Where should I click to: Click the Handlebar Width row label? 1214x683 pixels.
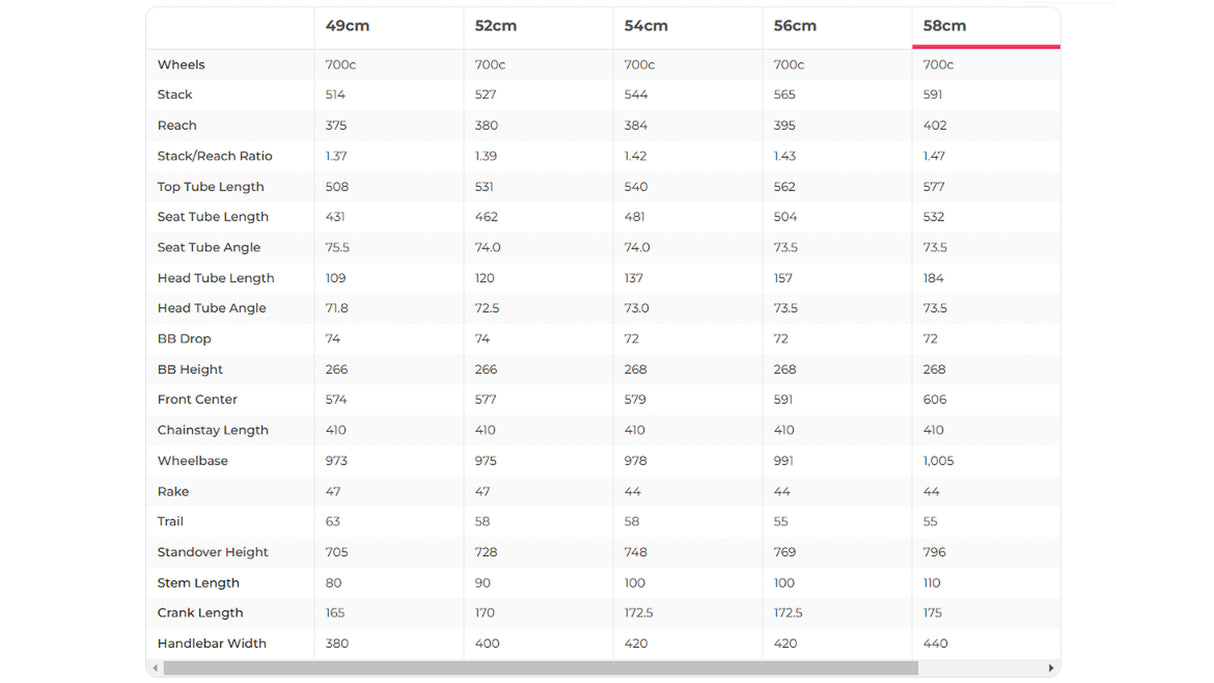212,643
